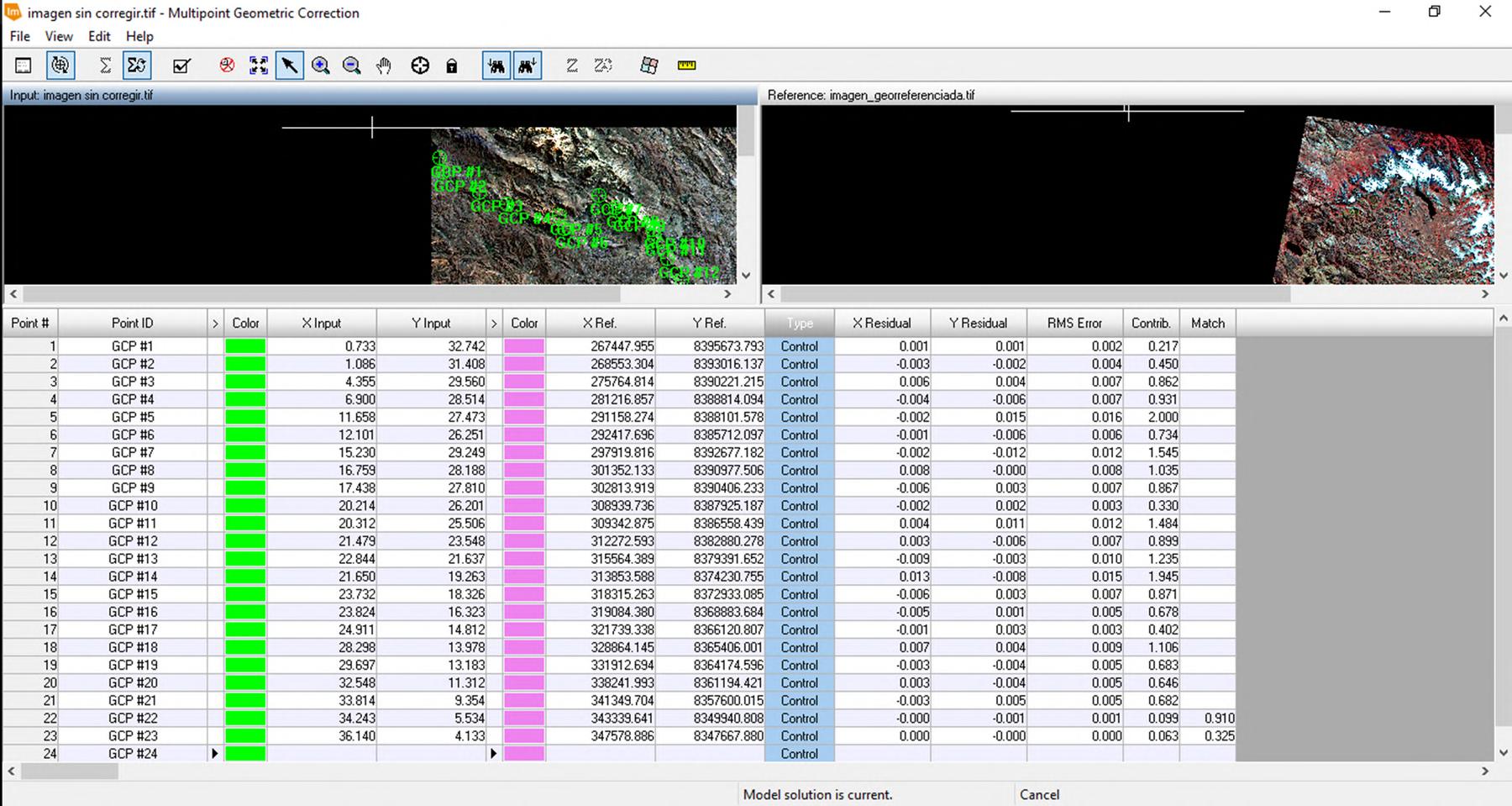Click the reference viewer scroll-left arrow
This screenshot has width=1512, height=806.
click(x=771, y=293)
